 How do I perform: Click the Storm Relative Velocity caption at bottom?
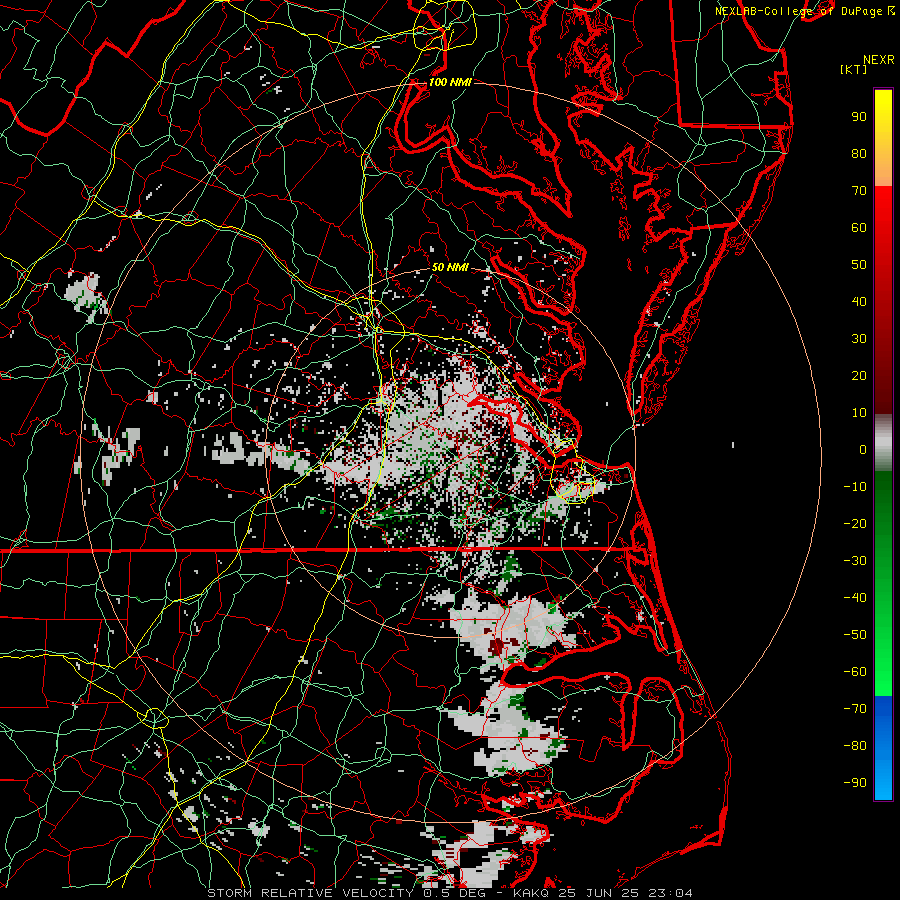449,893
